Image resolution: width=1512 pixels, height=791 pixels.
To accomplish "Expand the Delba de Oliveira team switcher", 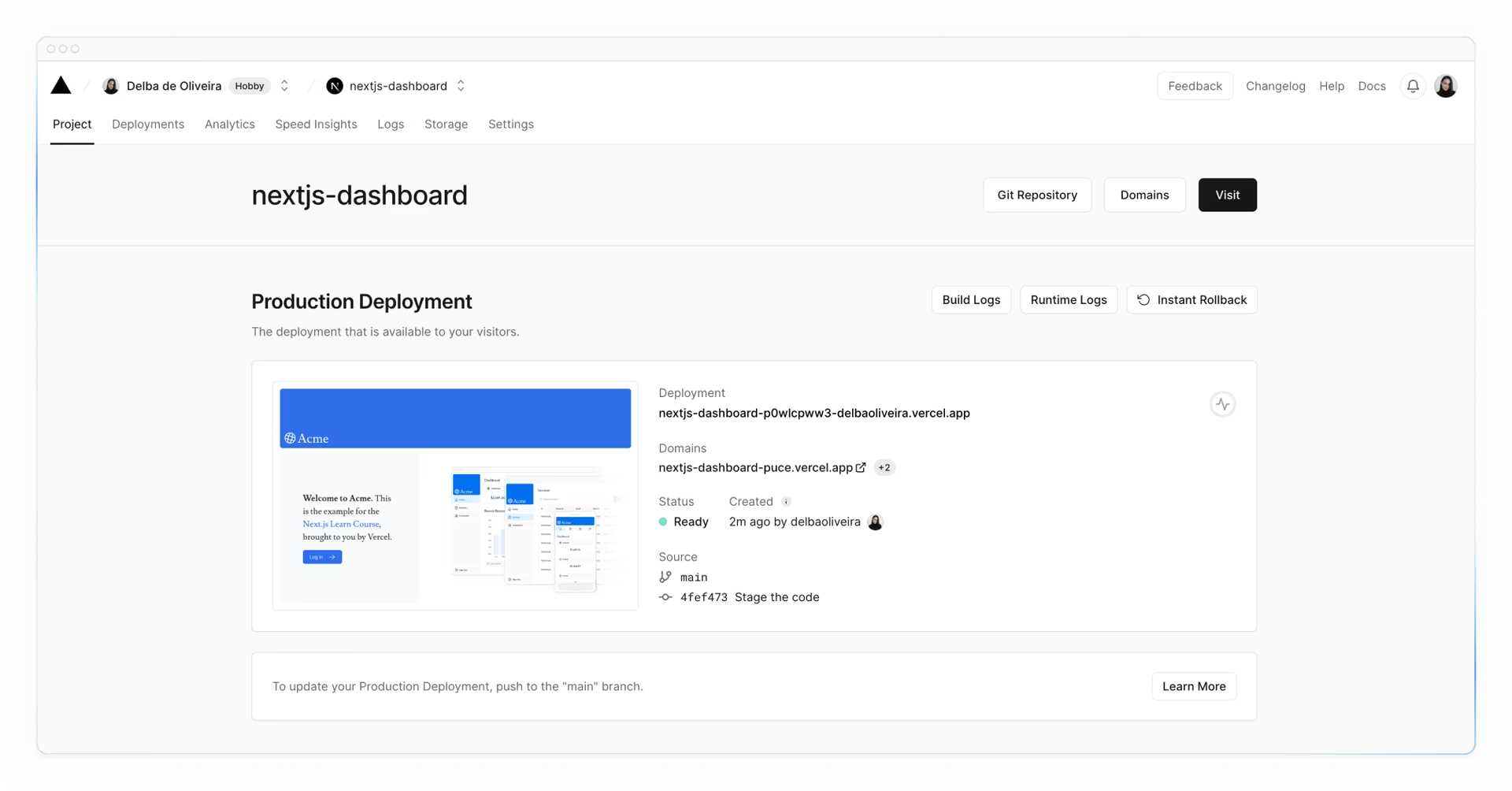I will [x=284, y=86].
